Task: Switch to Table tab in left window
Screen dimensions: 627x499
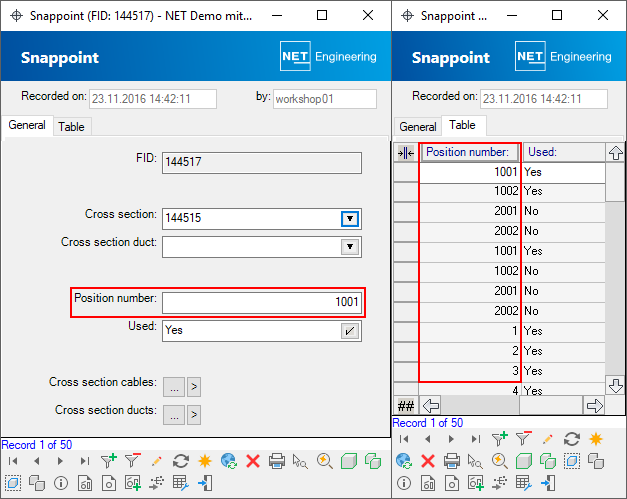Action: point(71,127)
